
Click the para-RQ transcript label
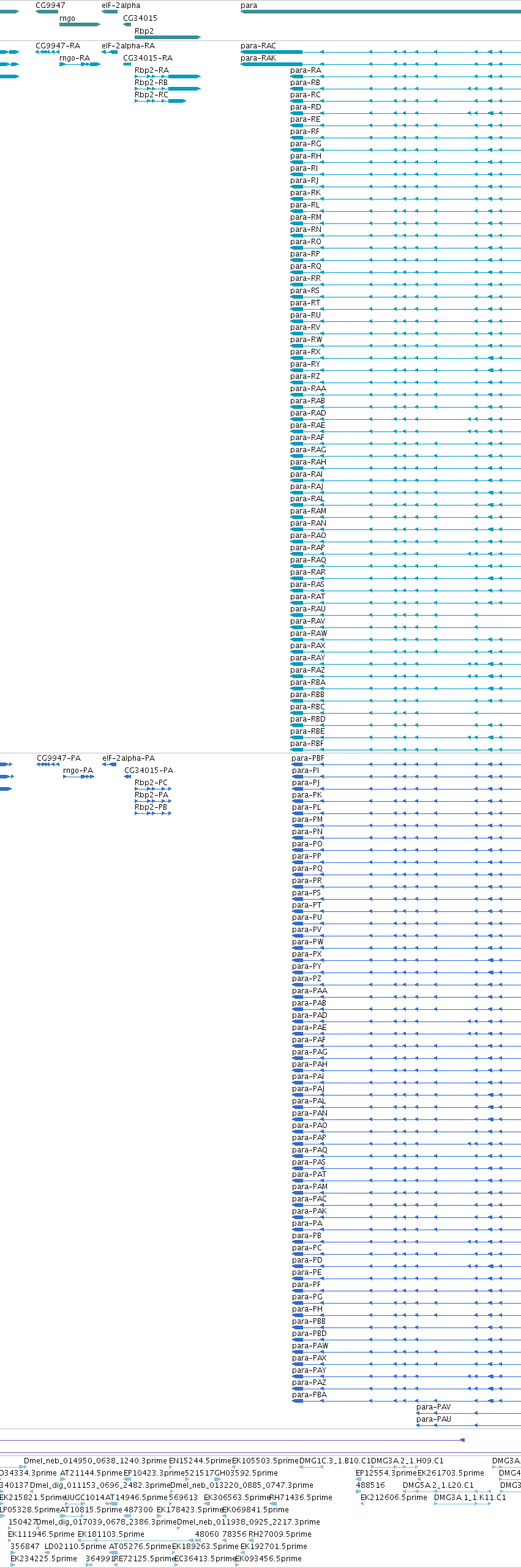[x=305, y=266]
